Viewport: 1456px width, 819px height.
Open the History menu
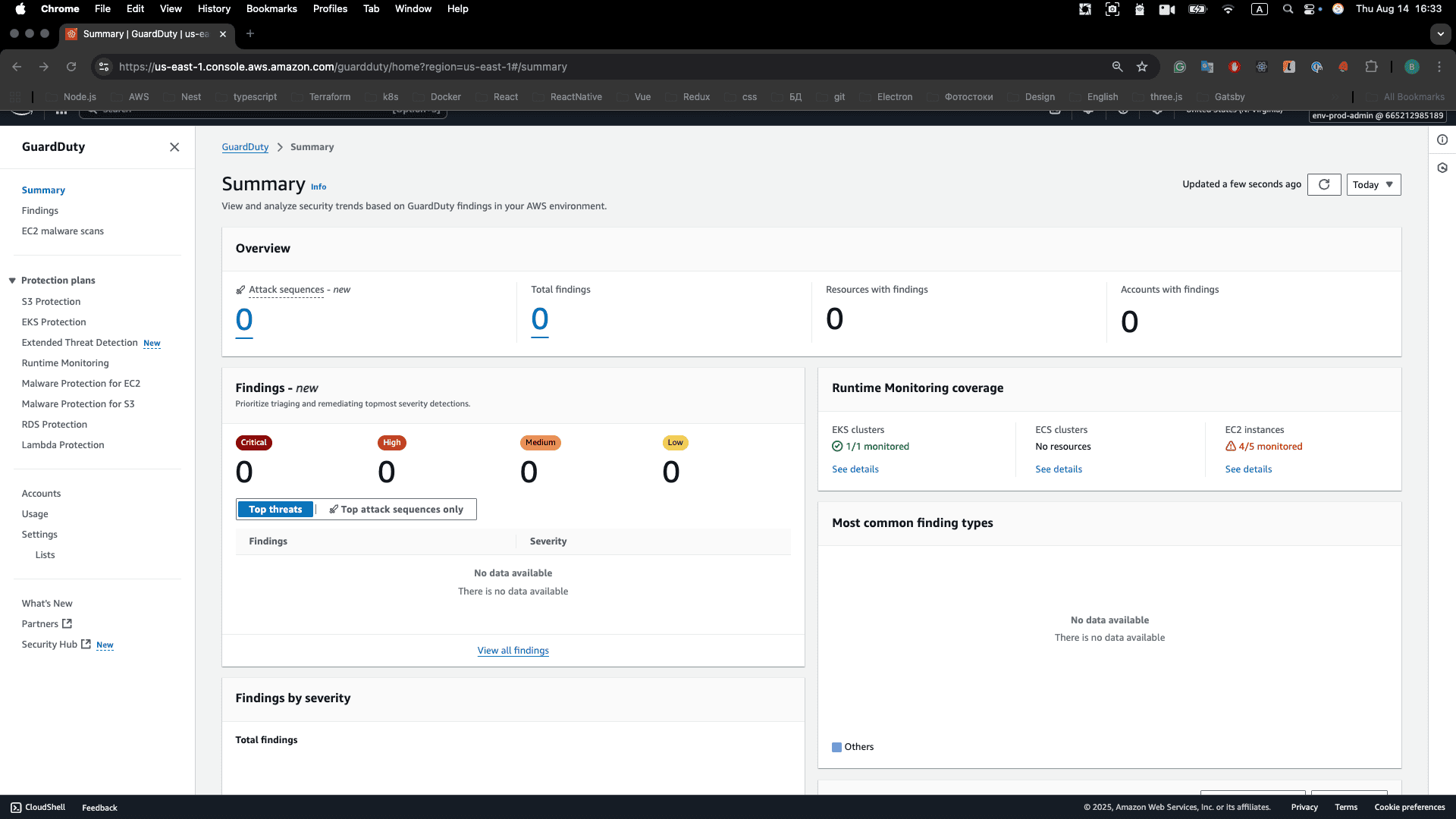click(x=214, y=8)
